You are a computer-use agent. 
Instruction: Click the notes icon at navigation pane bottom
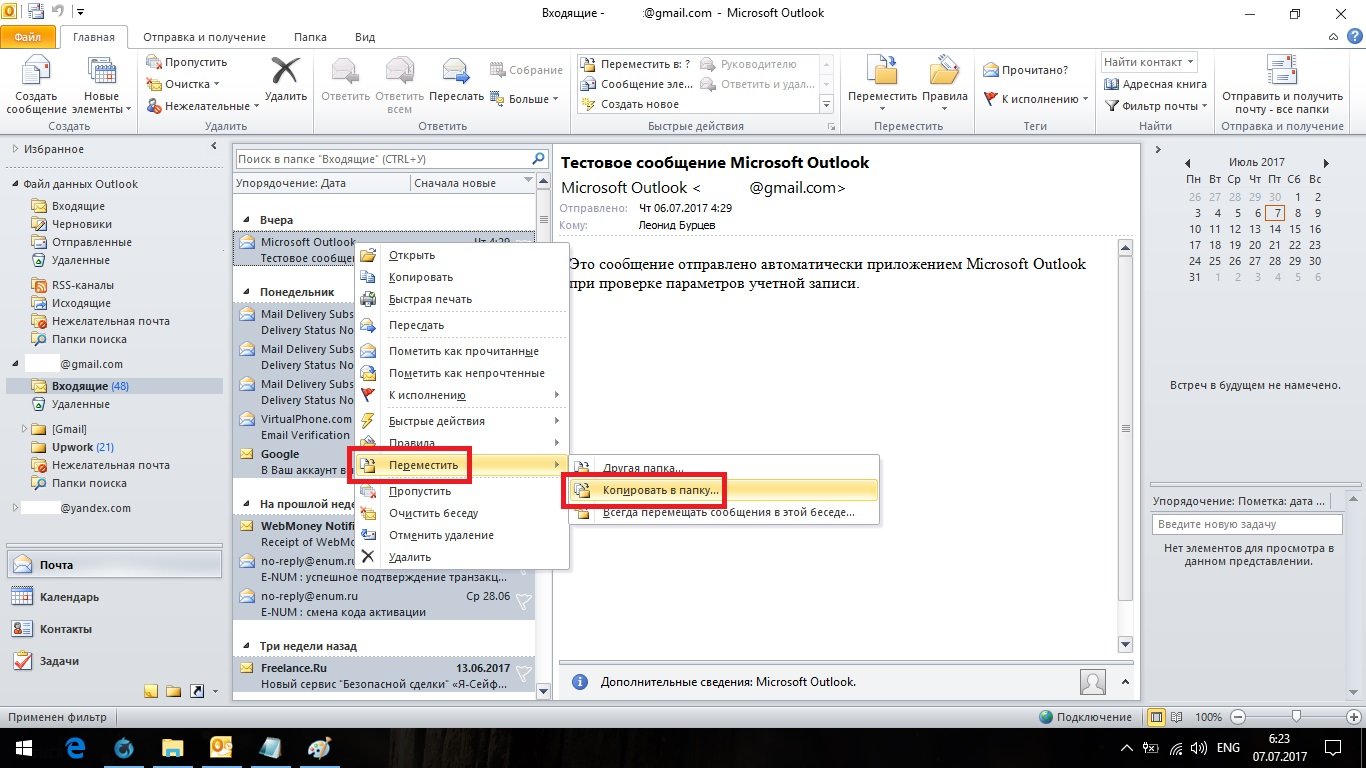point(151,691)
